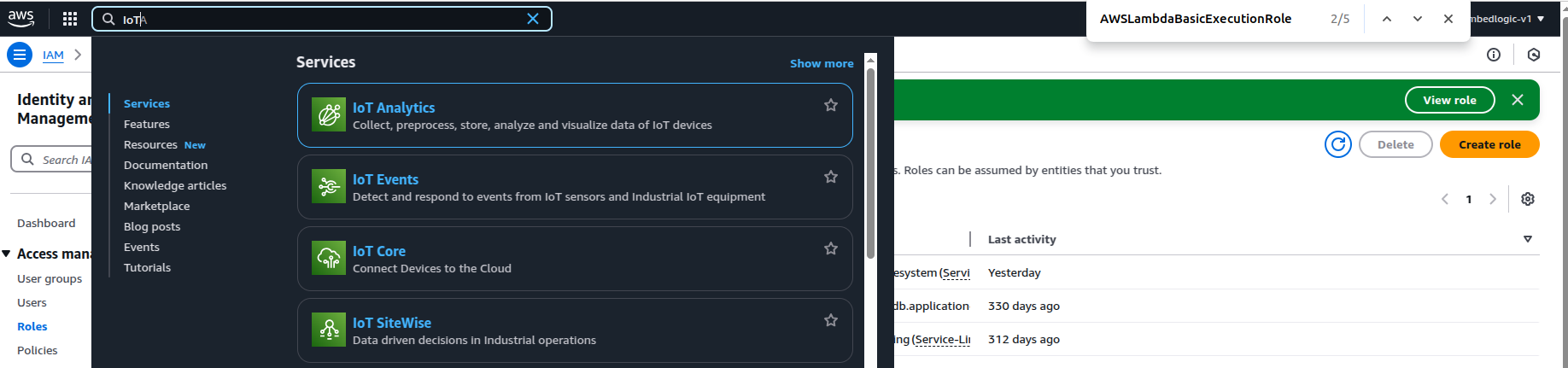Click the Show more services link
The width and height of the screenshot is (1568, 368).
point(821,63)
